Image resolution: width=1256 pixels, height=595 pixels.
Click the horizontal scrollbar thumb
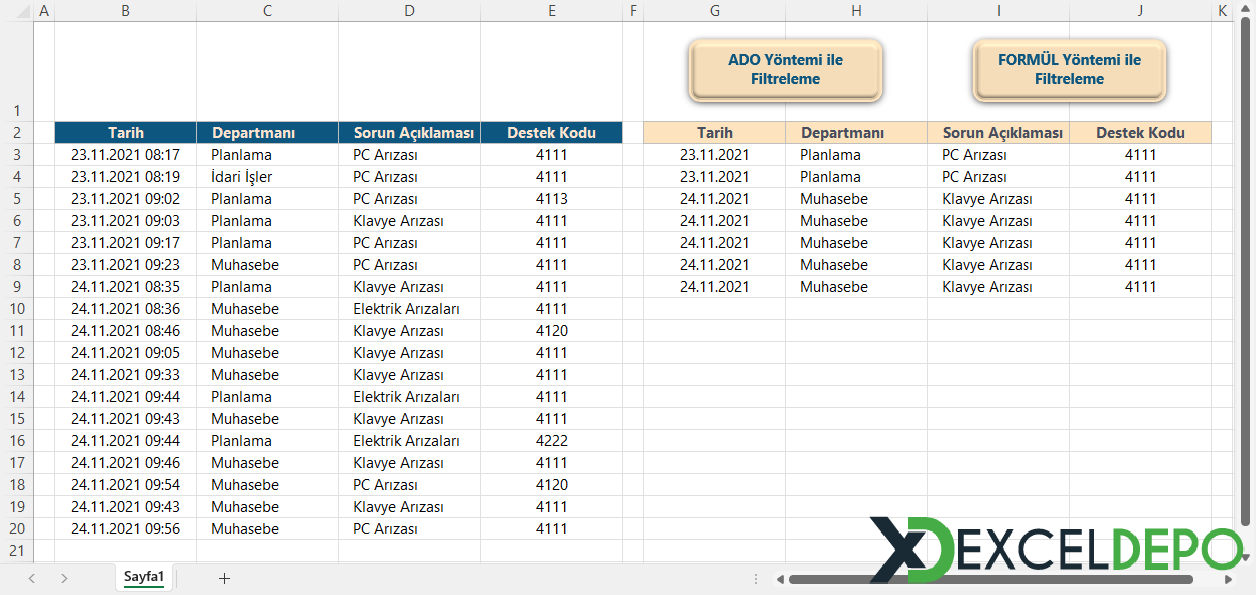(x=990, y=579)
